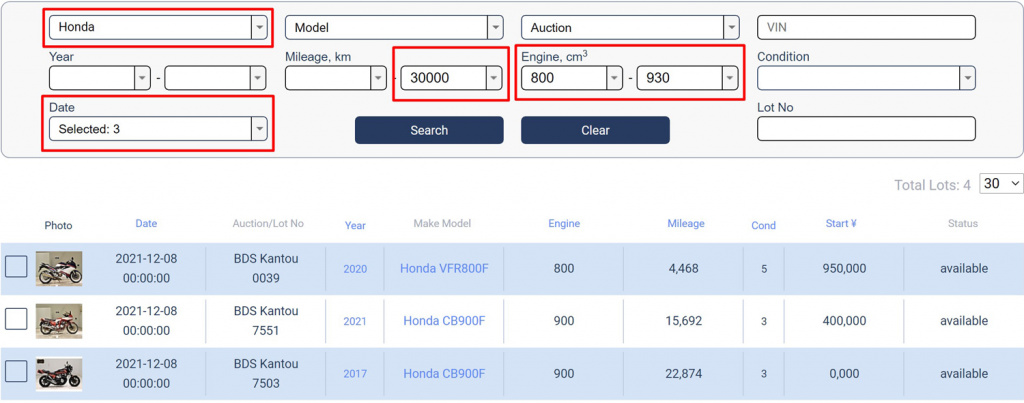Sort results by Year column
This screenshot has width=1024, height=403.
tap(355, 225)
